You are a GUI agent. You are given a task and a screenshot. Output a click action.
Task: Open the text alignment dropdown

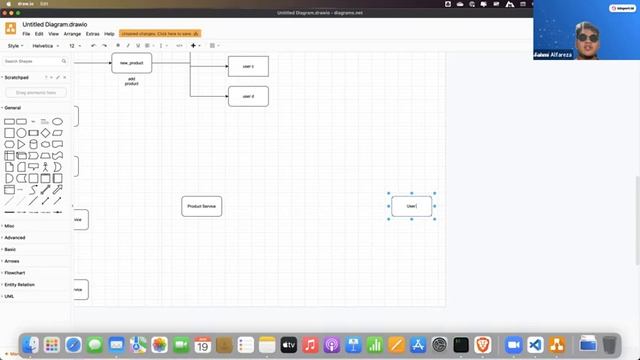[x=149, y=46]
